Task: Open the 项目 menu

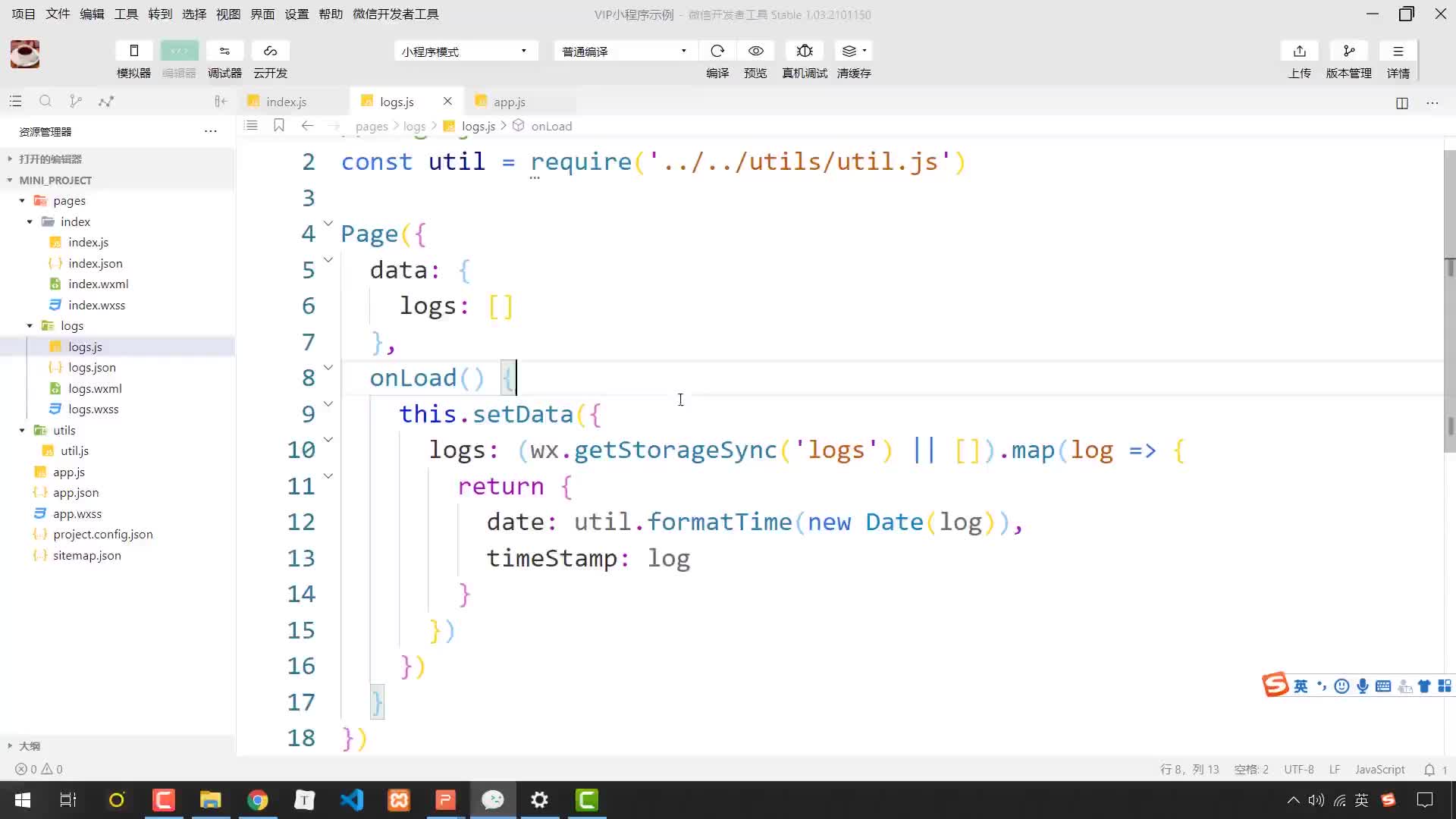Action: [24, 14]
